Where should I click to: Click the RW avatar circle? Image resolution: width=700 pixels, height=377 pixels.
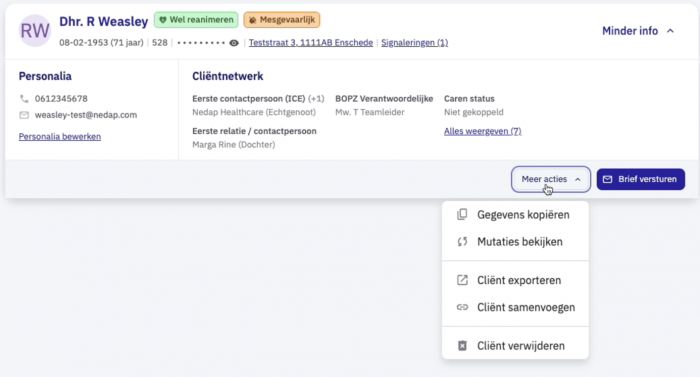coord(35,31)
